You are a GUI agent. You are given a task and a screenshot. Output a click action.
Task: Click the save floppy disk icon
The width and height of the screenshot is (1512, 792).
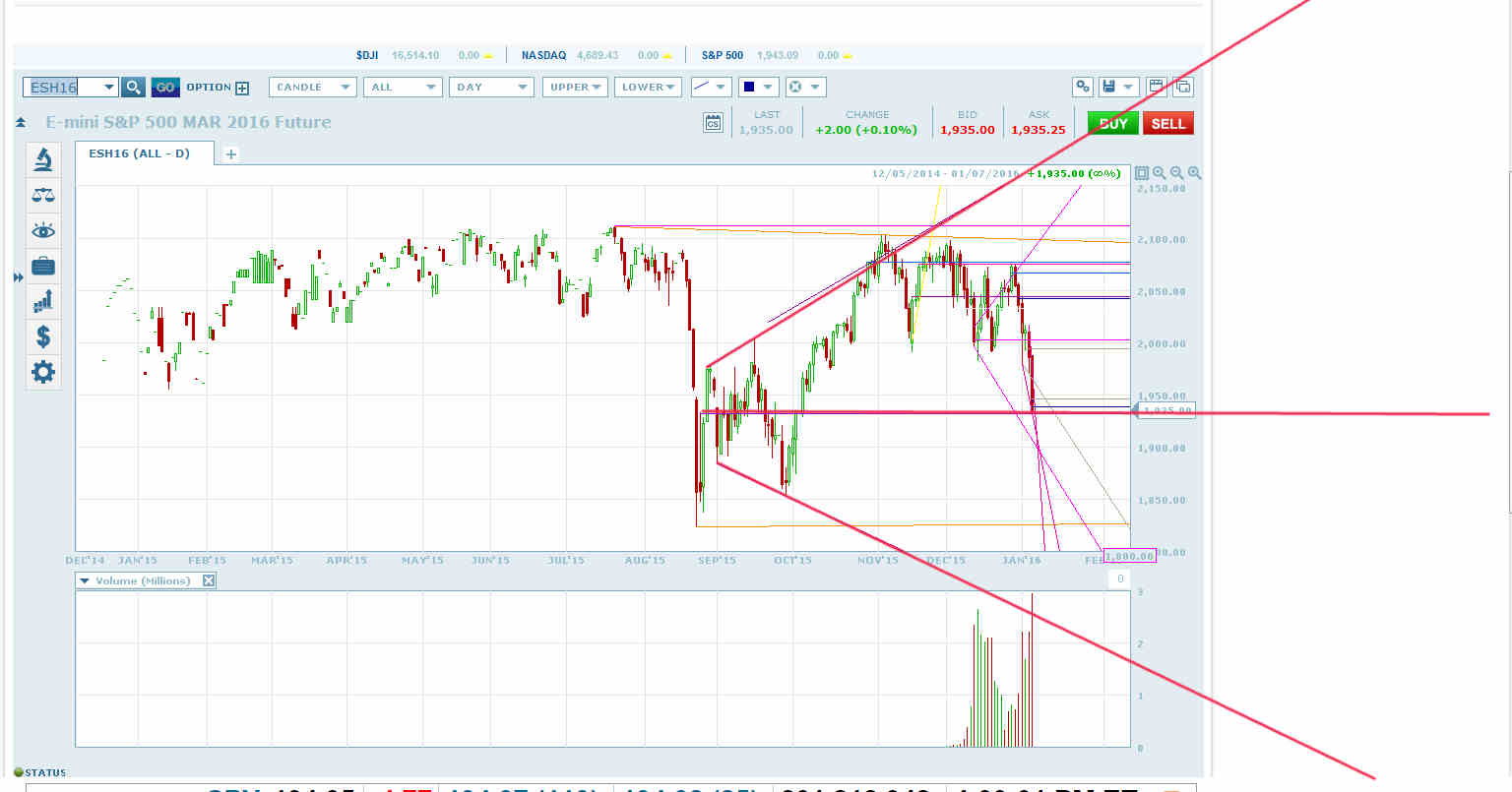click(1109, 87)
